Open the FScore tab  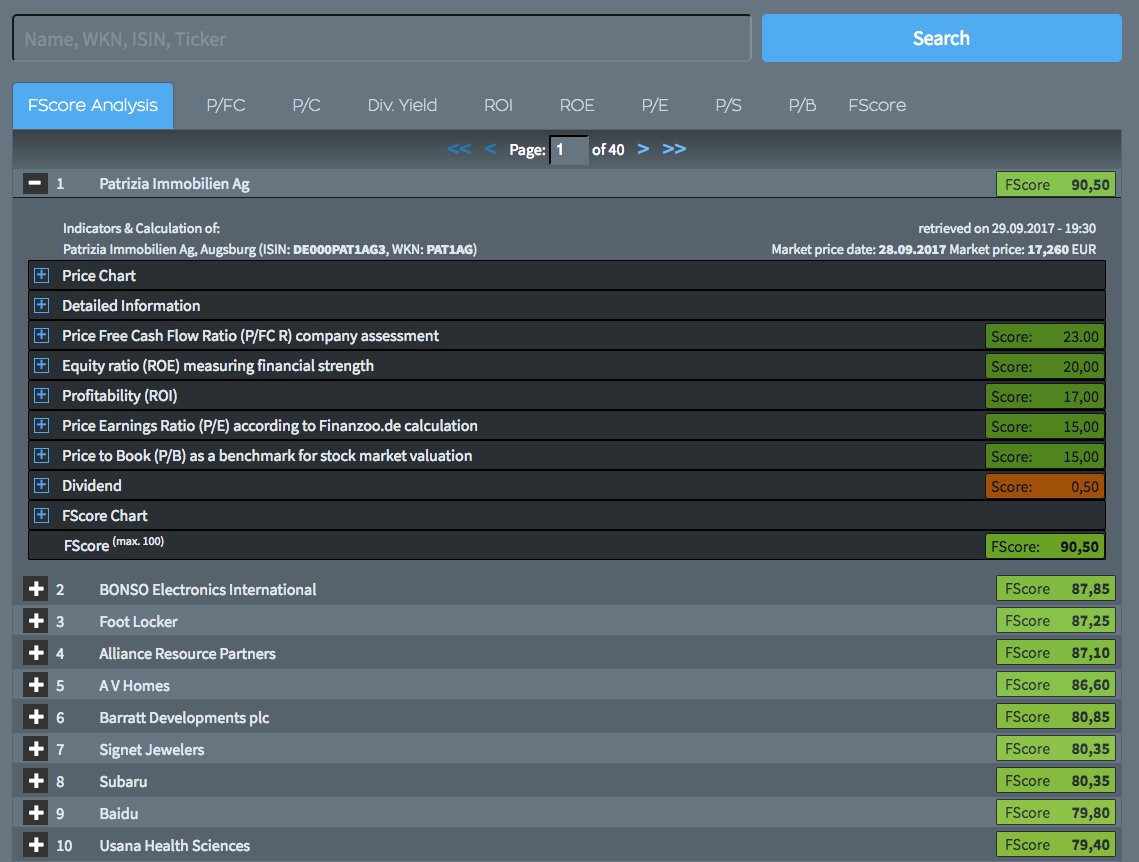[x=877, y=106]
